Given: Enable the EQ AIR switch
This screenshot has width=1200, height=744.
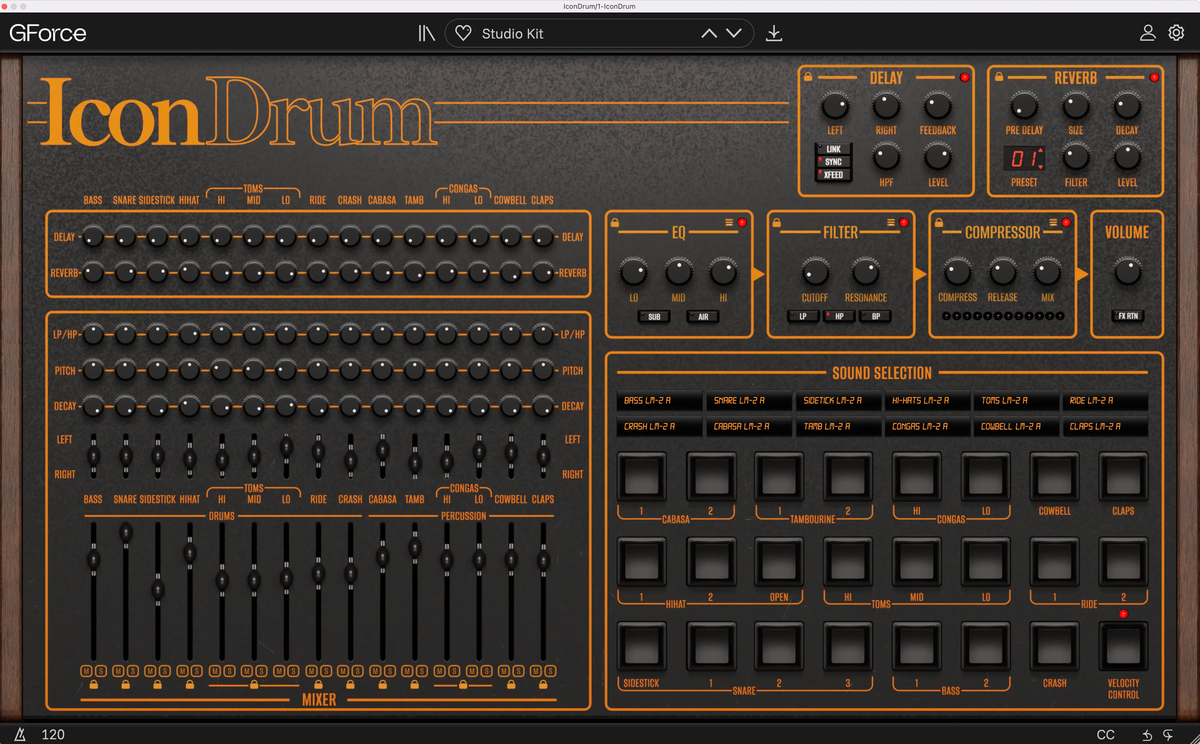Looking at the screenshot, I should [x=702, y=317].
